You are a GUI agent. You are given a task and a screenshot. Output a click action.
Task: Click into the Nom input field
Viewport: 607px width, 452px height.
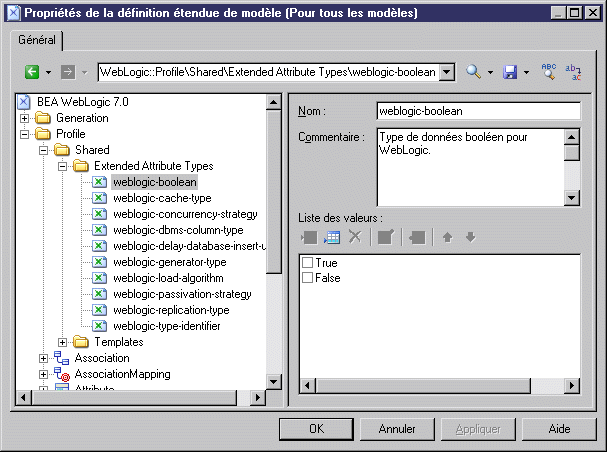coord(478,111)
